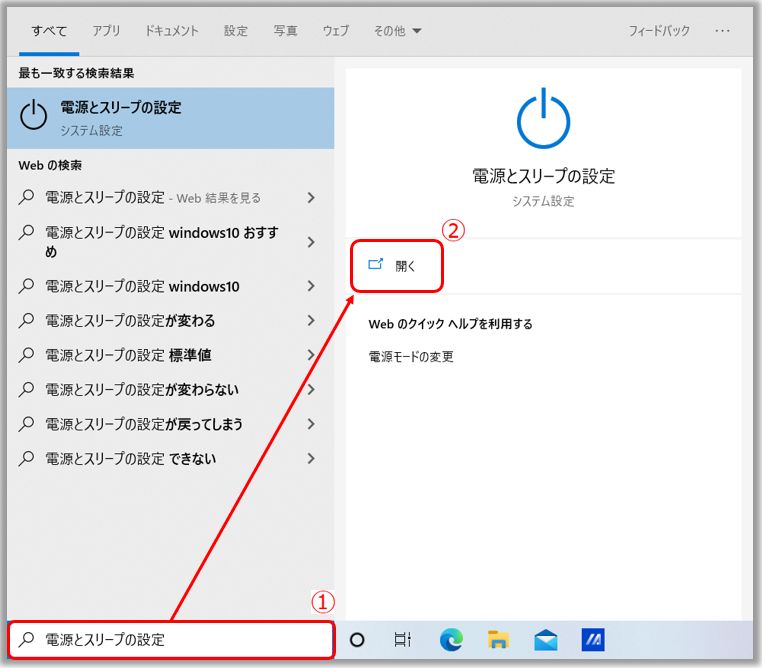Click the フィードバック link
The image size is (762, 668).
click(659, 31)
